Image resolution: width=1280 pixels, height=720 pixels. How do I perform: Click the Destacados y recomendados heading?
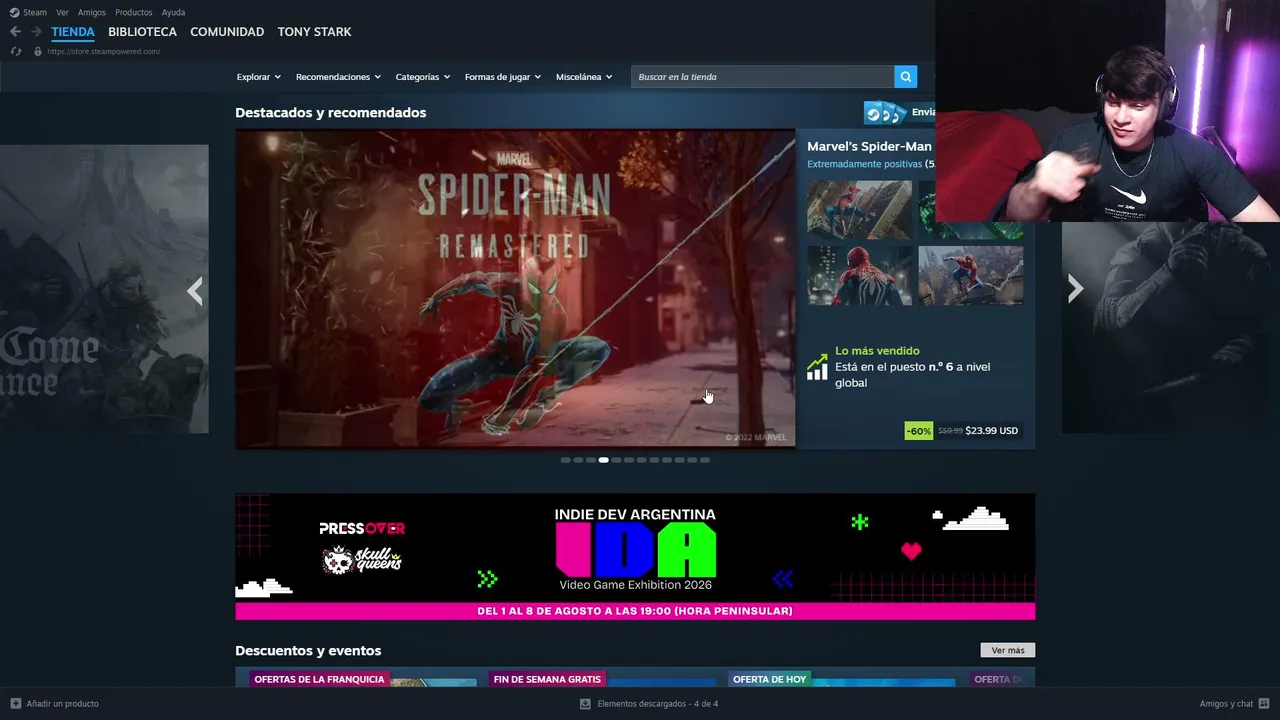coord(330,113)
